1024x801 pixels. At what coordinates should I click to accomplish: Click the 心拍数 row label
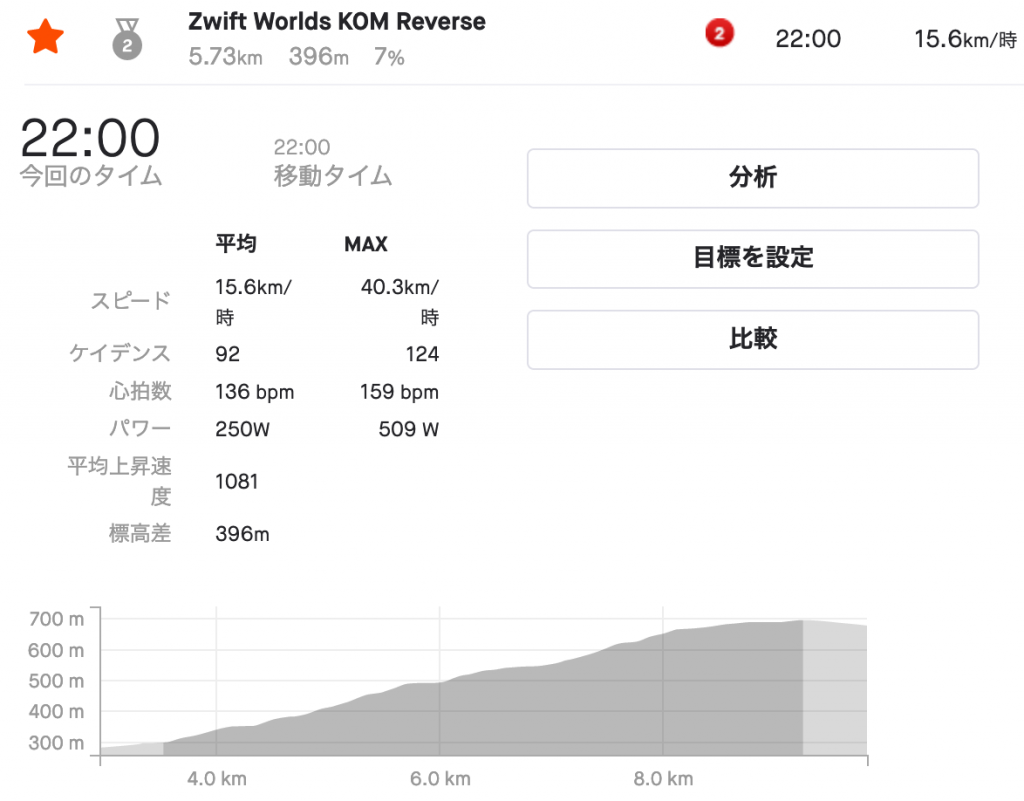tap(140, 391)
